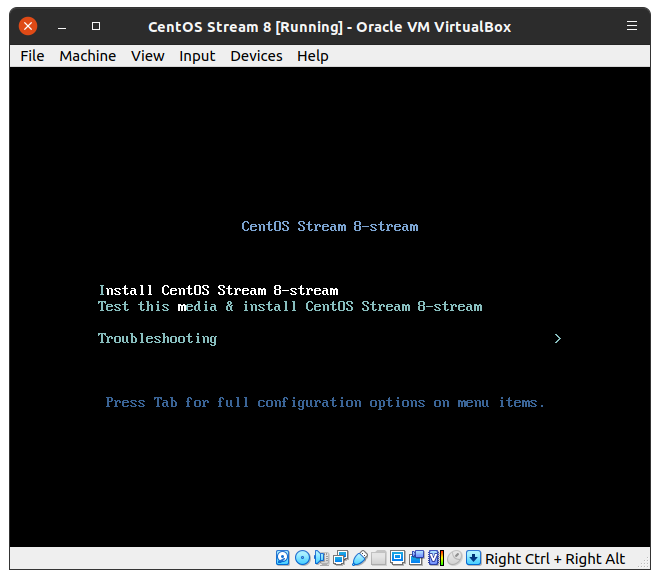Open the shared folders status icon
Screen dimensions: 660x579
[x=378, y=558]
